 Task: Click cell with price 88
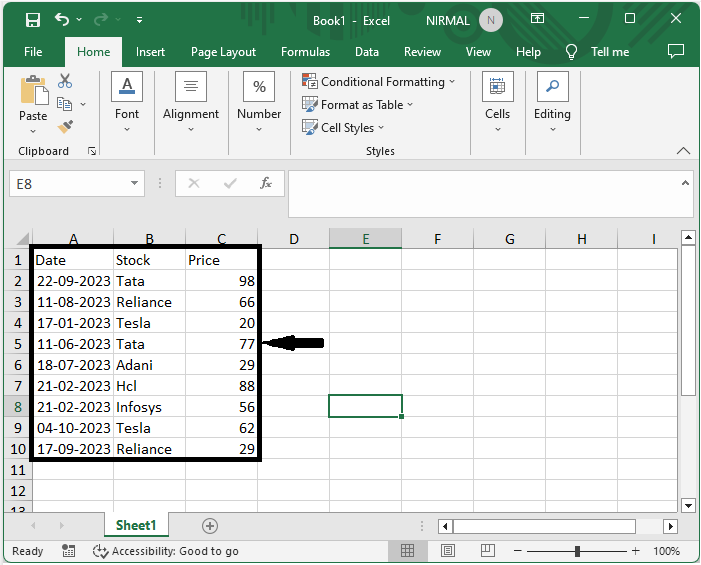(221, 386)
